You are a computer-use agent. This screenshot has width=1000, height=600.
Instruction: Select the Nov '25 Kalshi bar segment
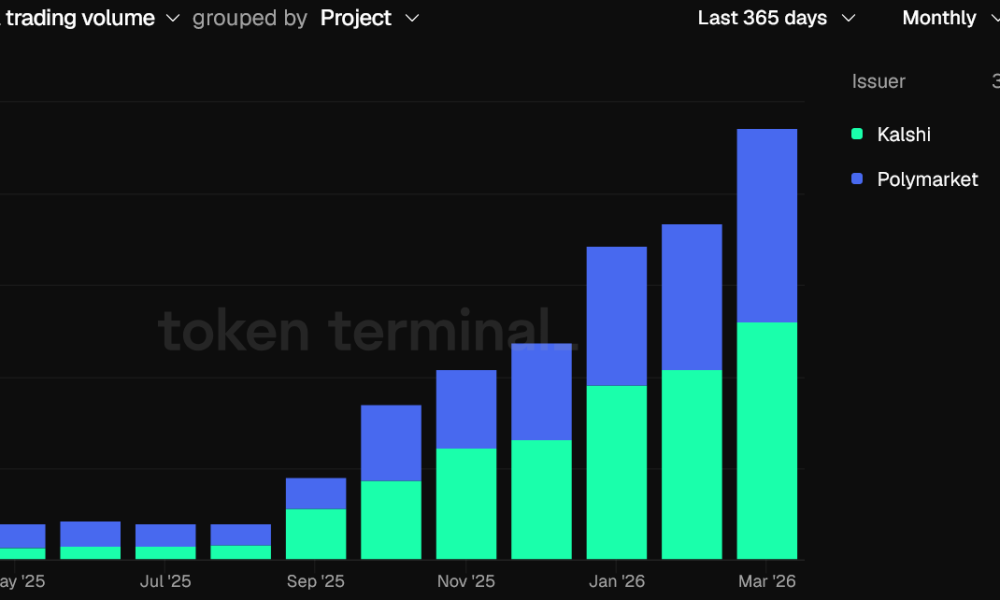466,503
